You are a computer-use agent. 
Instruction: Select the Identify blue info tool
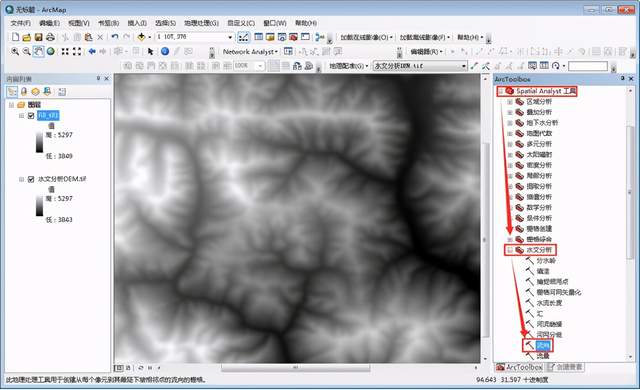[x=165, y=51]
